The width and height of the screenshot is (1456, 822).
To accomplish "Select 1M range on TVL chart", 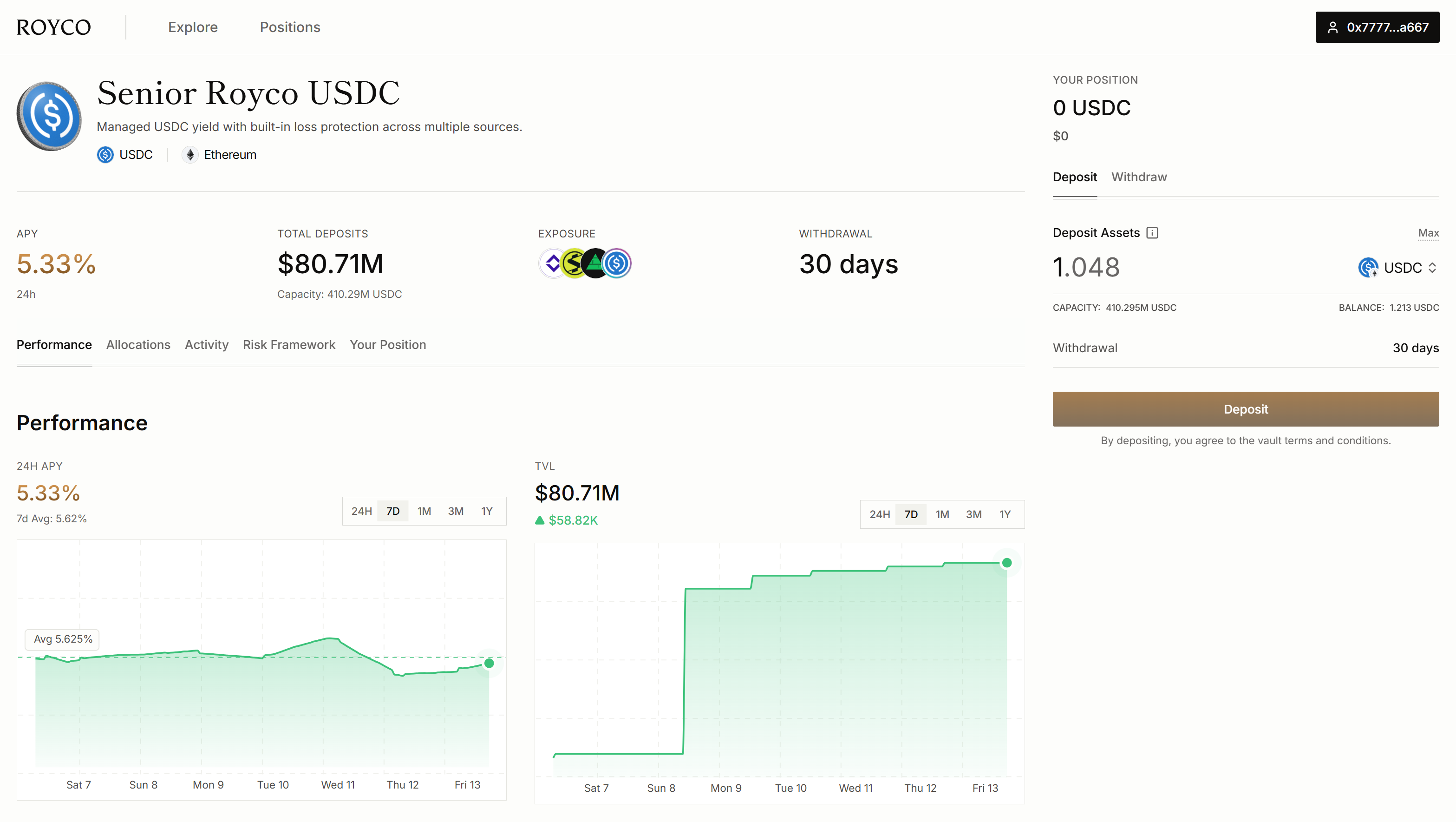I will coord(942,514).
